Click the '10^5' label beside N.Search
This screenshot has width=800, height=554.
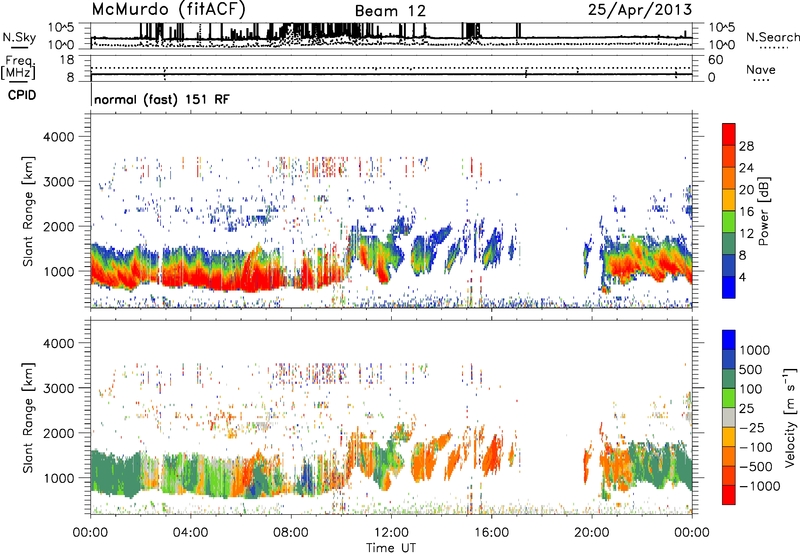tap(722, 28)
